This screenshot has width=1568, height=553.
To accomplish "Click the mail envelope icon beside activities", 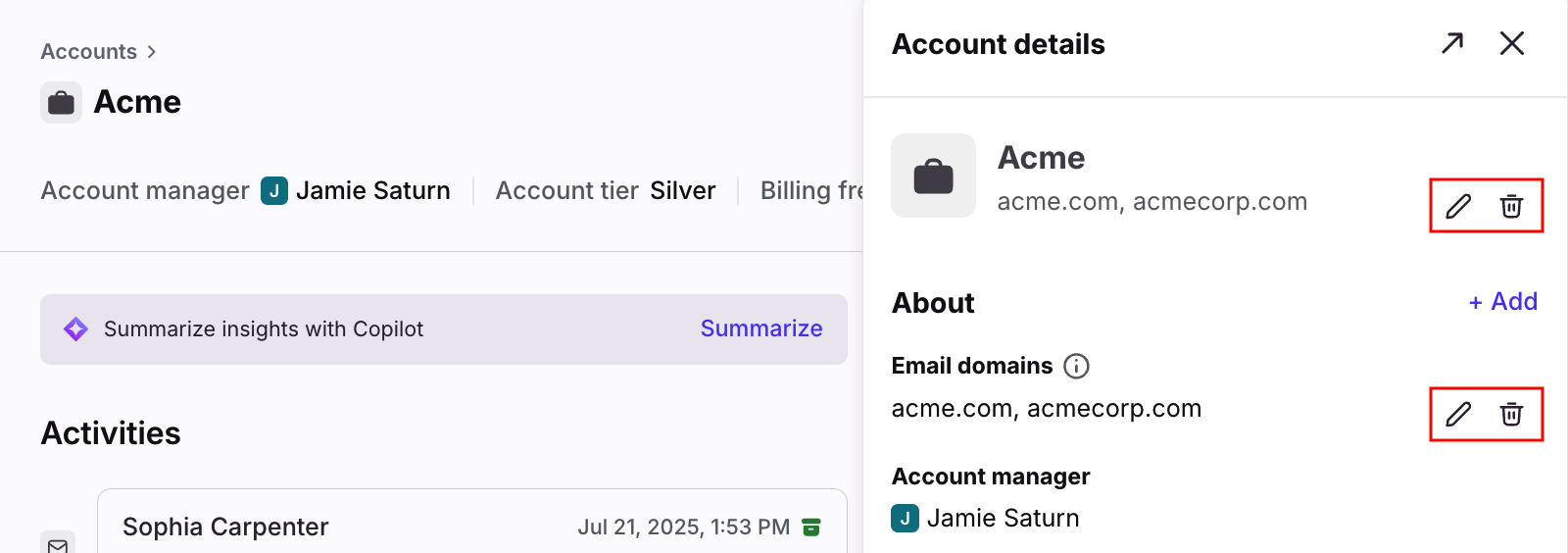I will point(58,544).
